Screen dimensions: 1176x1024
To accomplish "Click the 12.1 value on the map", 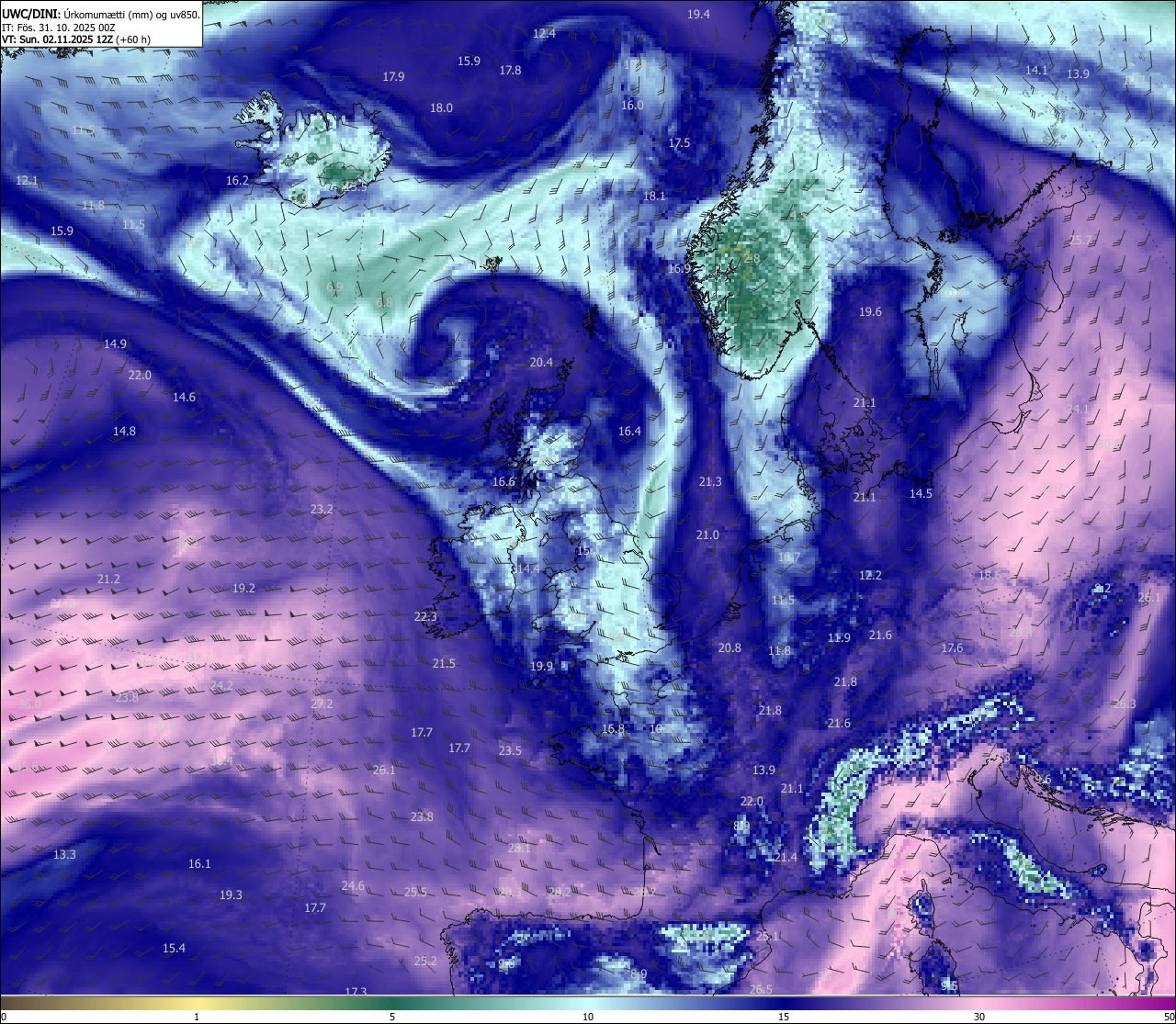I will click(27, 180).
